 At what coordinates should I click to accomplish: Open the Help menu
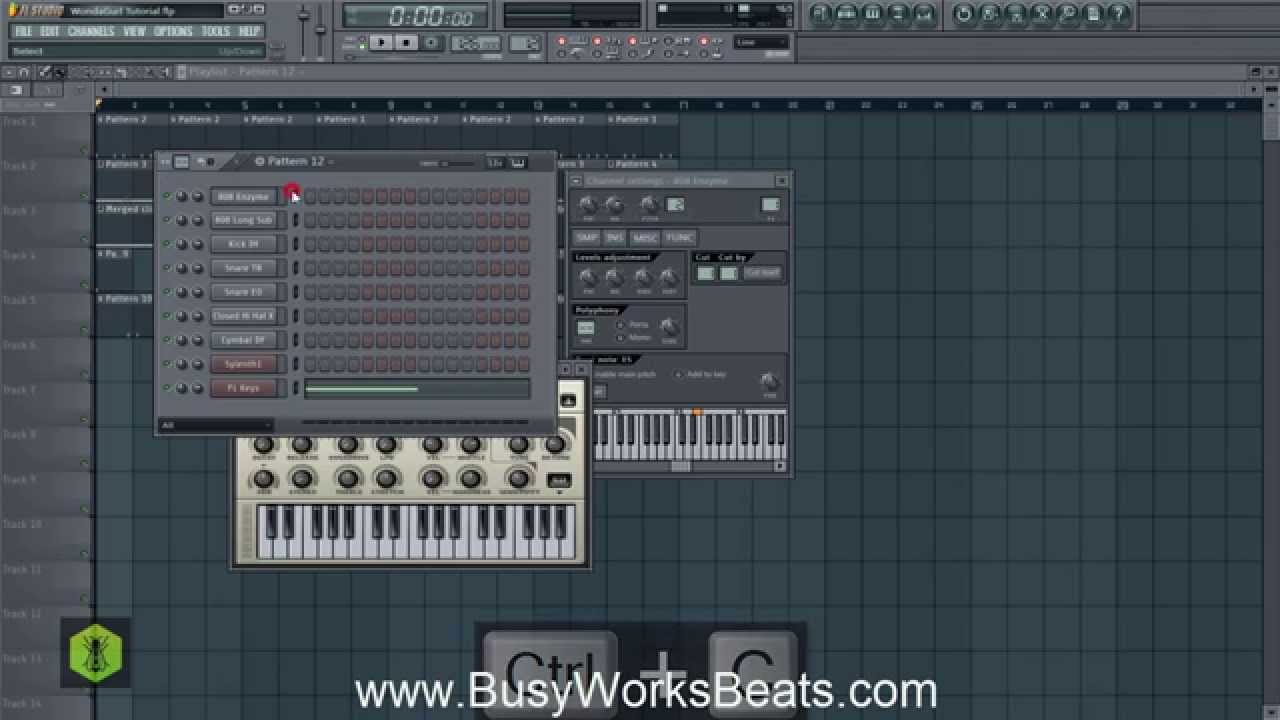(249, 32)
